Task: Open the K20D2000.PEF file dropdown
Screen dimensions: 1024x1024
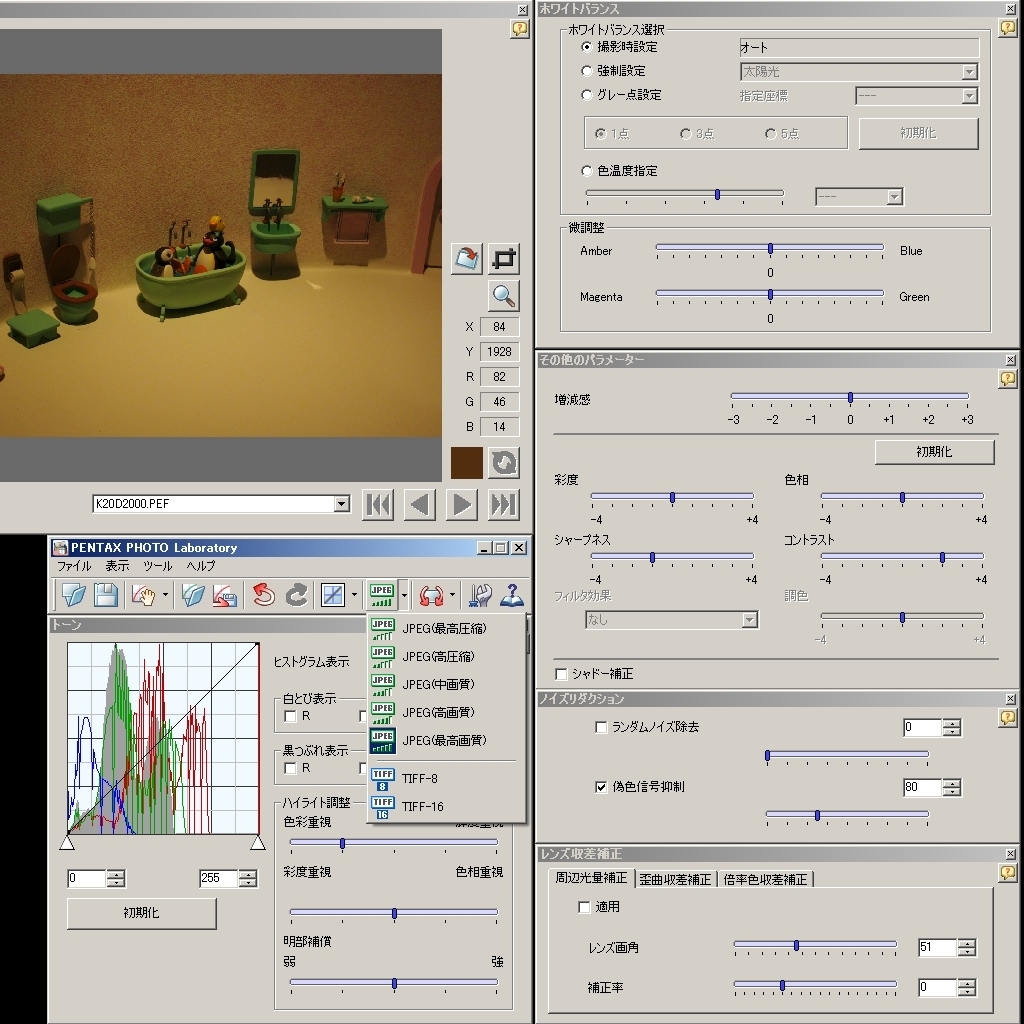Action: pos(342,505)
